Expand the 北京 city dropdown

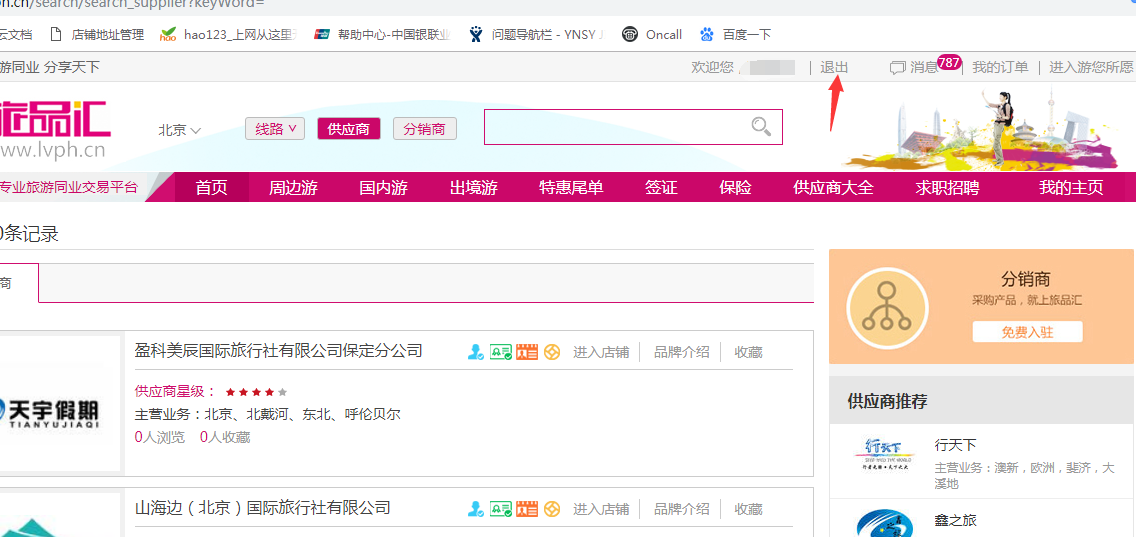[x=180, y=130]
